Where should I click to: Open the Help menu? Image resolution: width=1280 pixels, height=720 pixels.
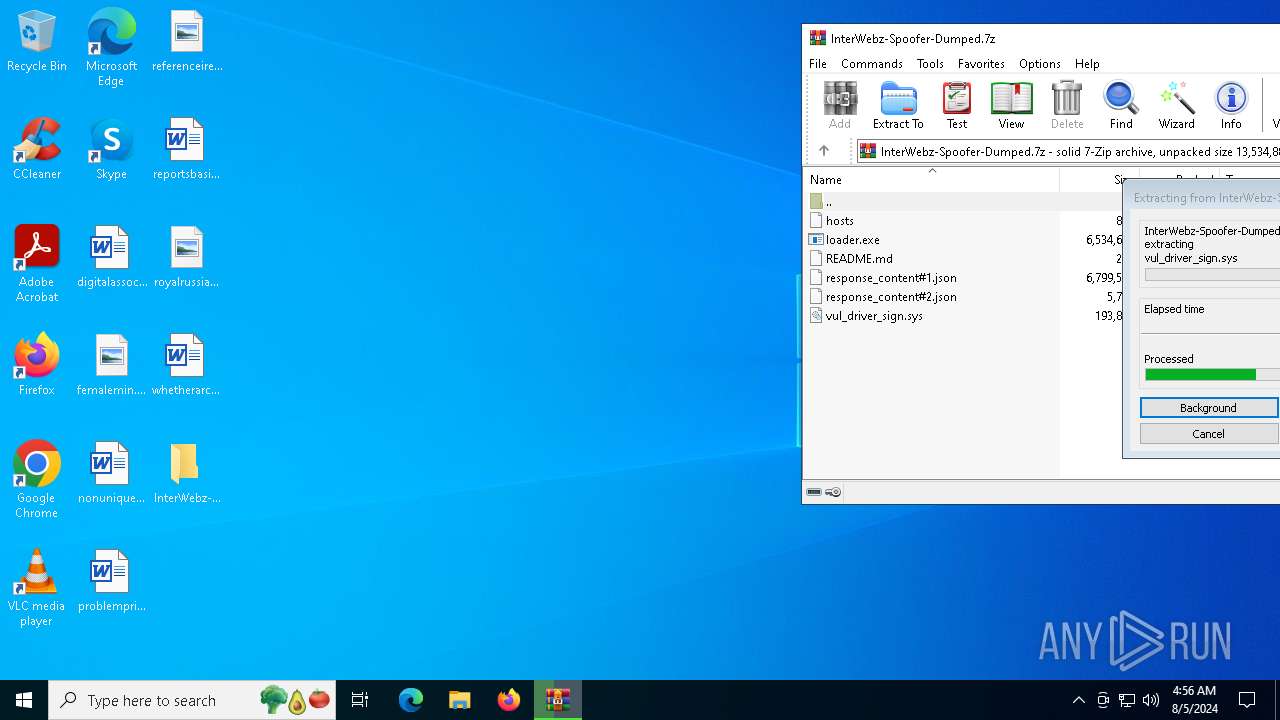click(1087, 63)
